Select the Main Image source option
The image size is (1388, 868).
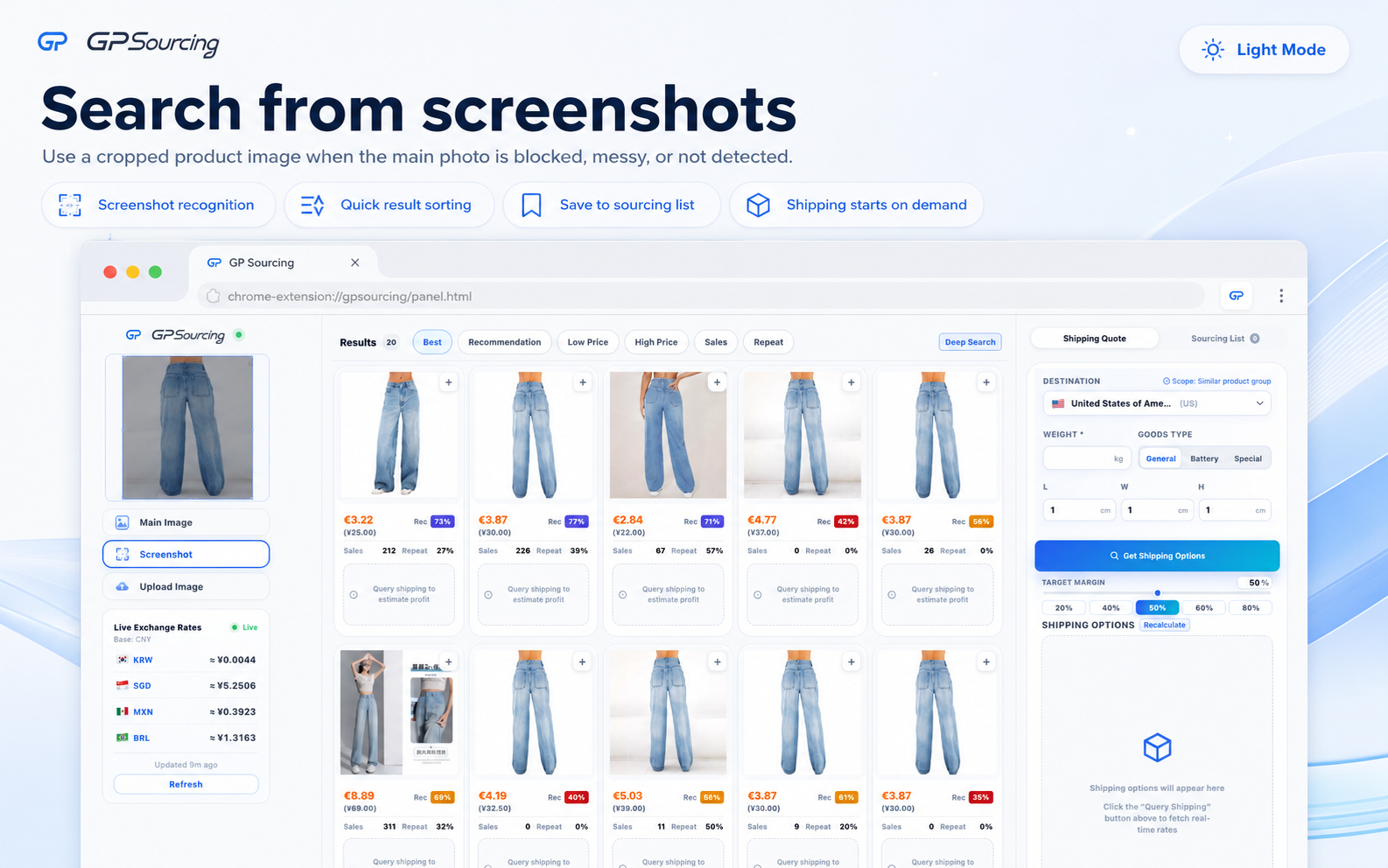click(186, 522)
